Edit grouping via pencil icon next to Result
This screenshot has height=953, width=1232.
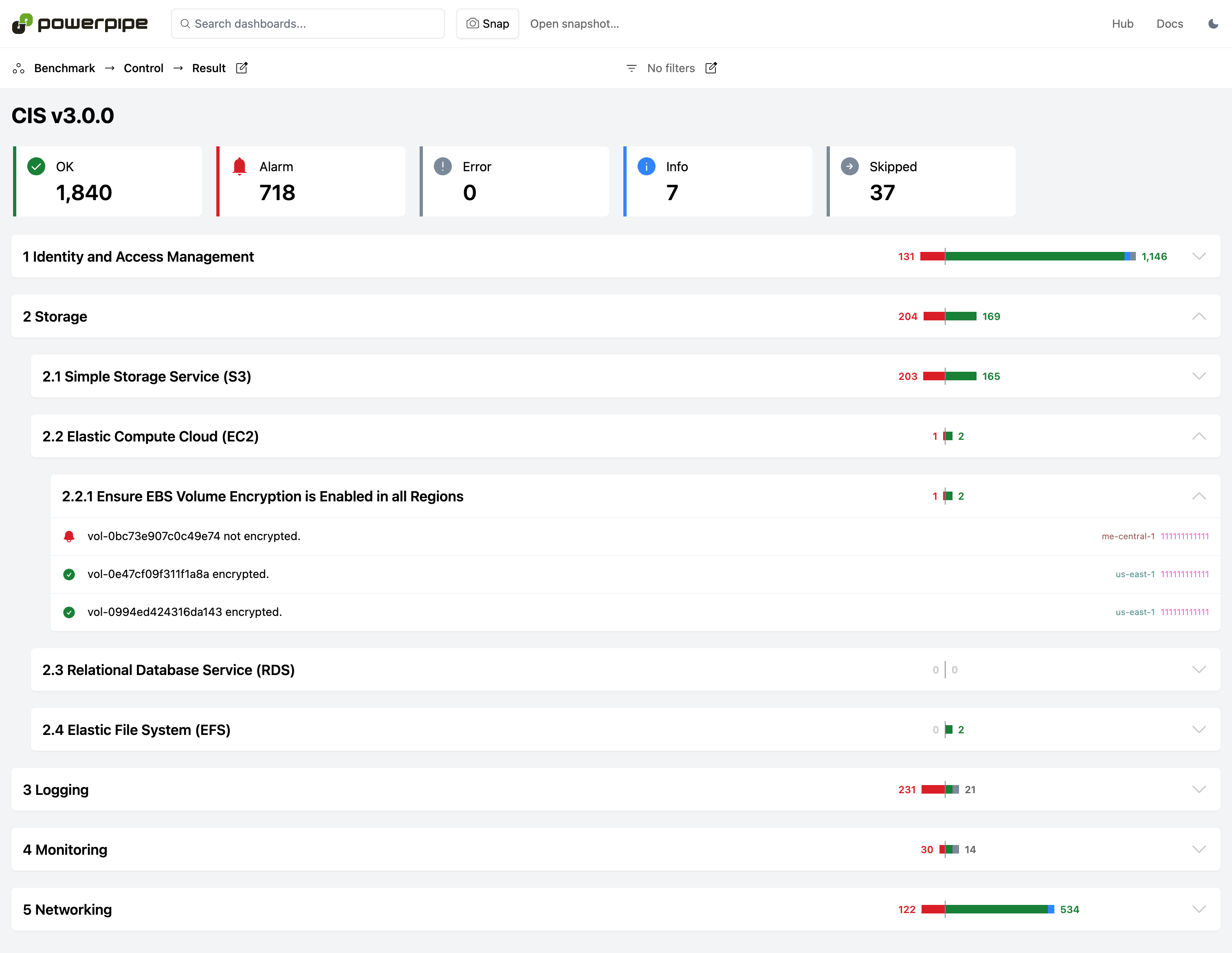242,68
